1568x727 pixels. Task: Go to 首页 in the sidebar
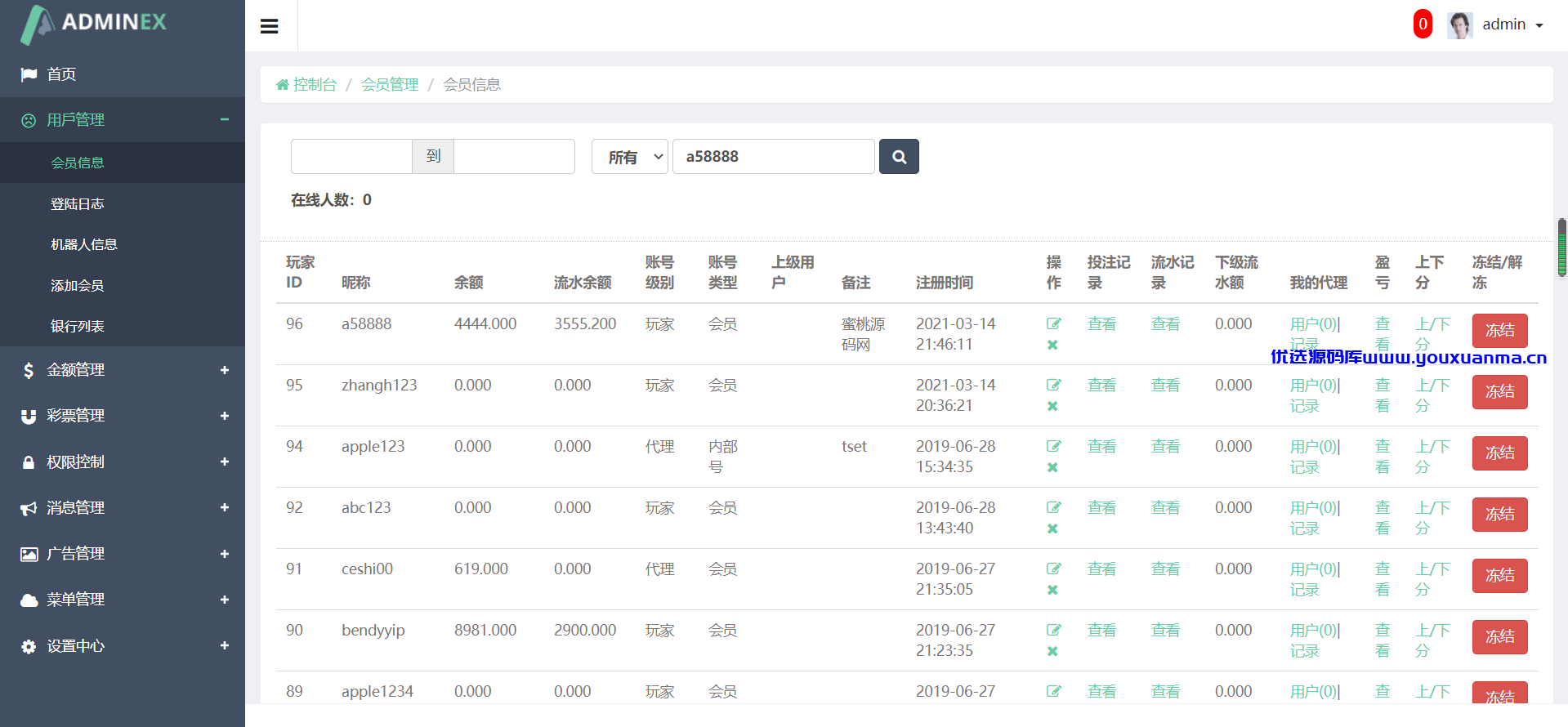pyautogui.click(x=123, y=74)
